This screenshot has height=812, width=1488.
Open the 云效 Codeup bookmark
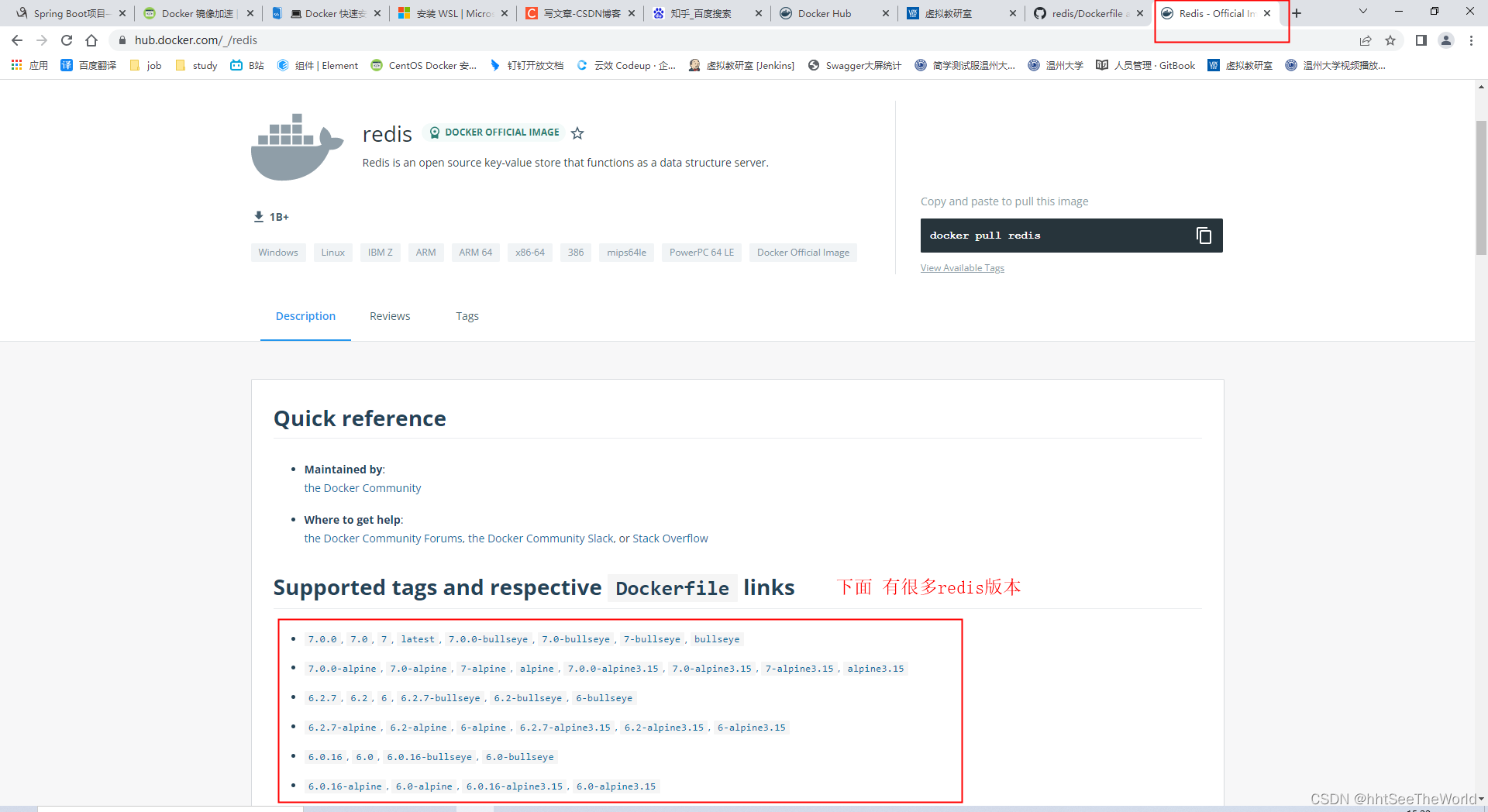pyautogui.click(x=626, y=66)
